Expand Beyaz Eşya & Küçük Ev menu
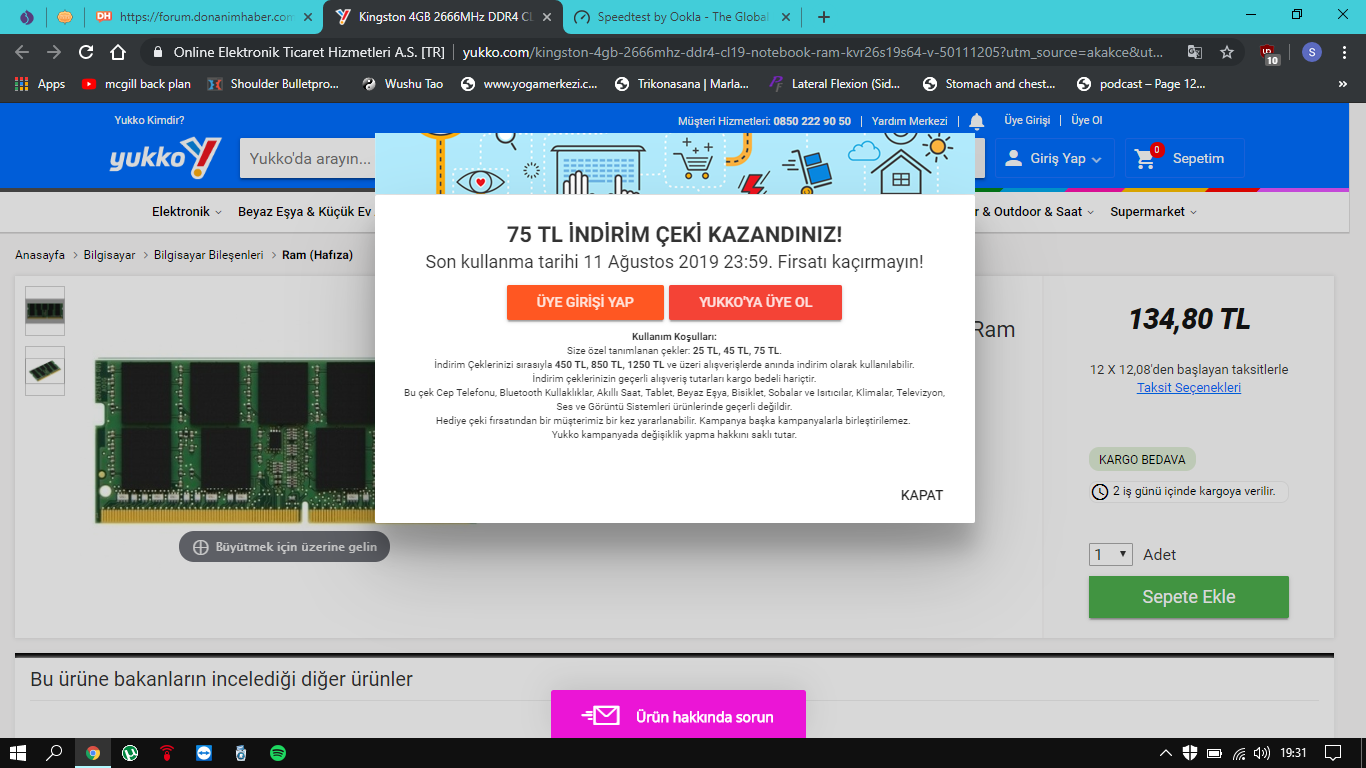The image size is (1366, 768). [x=305, y=212]
